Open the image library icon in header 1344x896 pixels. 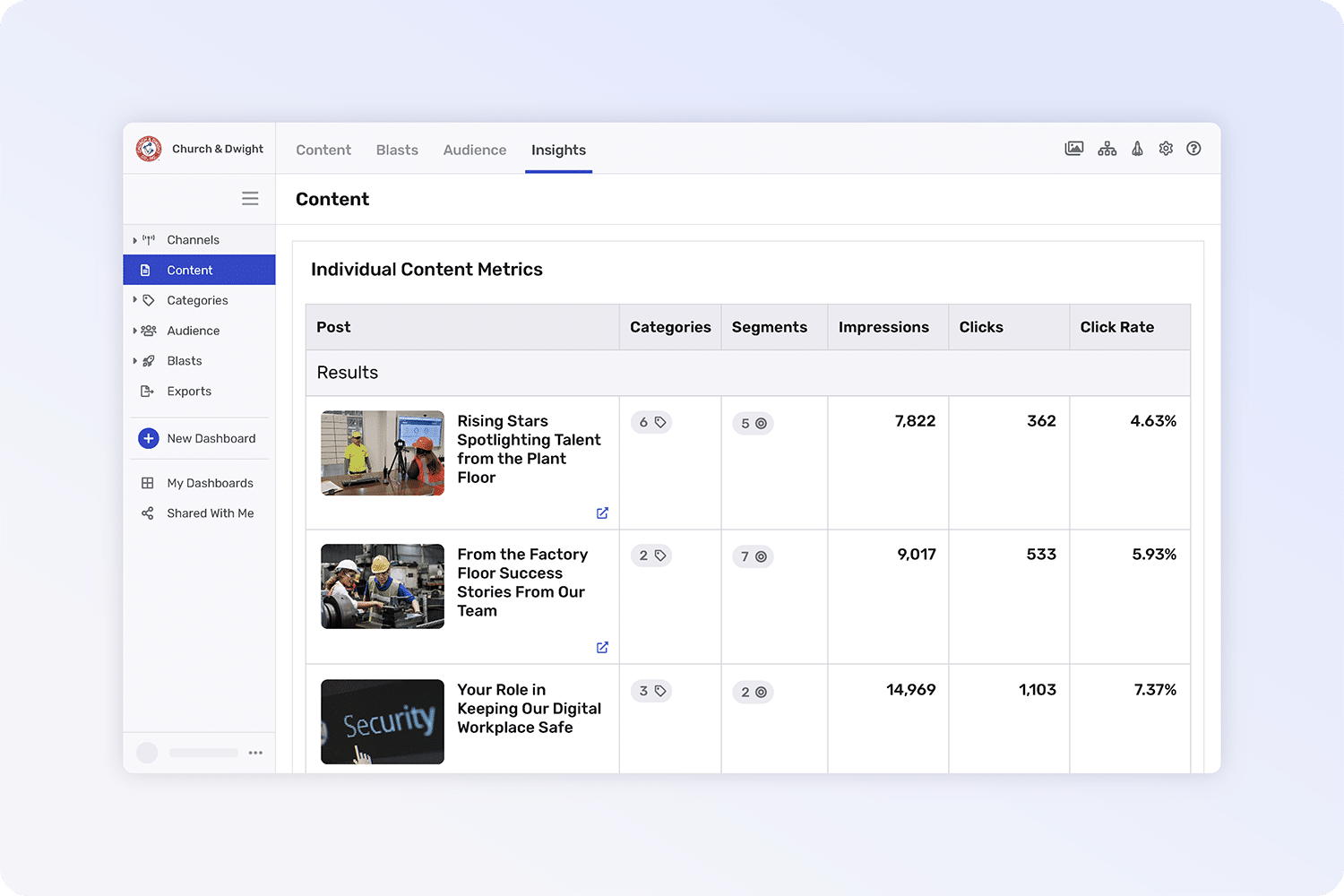coord(1074,149)
